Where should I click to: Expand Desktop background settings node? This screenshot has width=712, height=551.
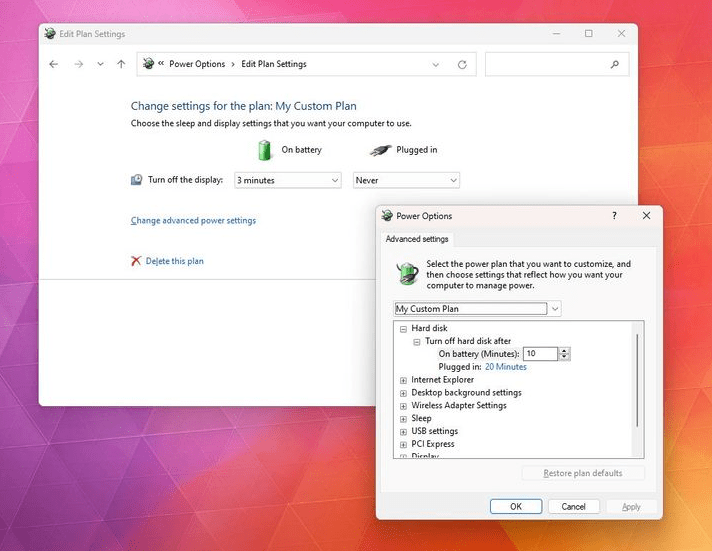(x=403, y=393)
